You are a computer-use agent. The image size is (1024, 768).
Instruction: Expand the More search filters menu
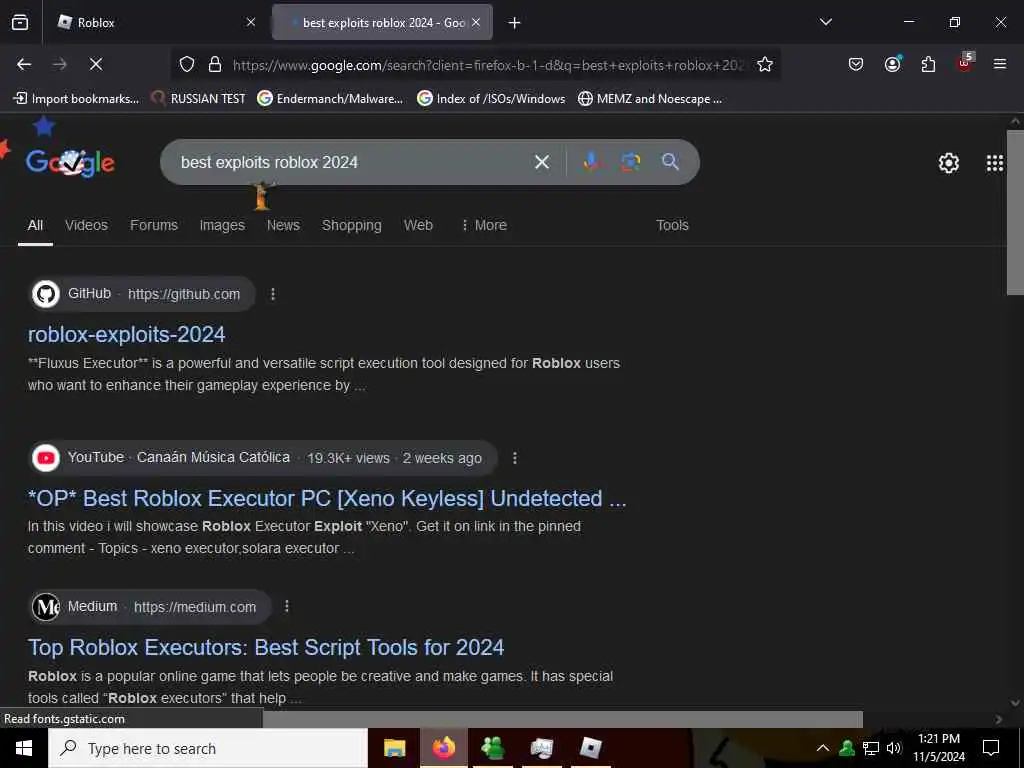[484, 225]
